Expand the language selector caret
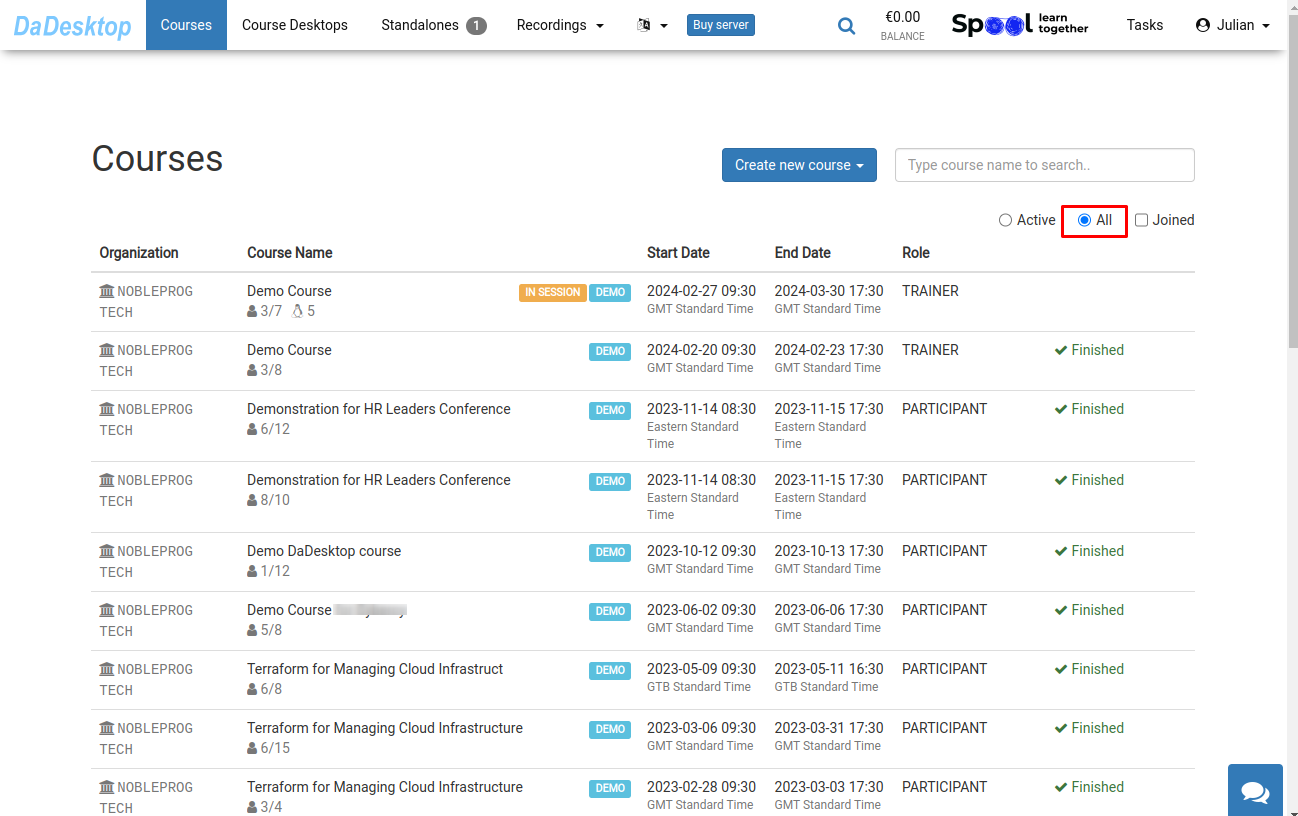Image resolution: width=1298 pixels, height=816 pixels. coord(664,26)
